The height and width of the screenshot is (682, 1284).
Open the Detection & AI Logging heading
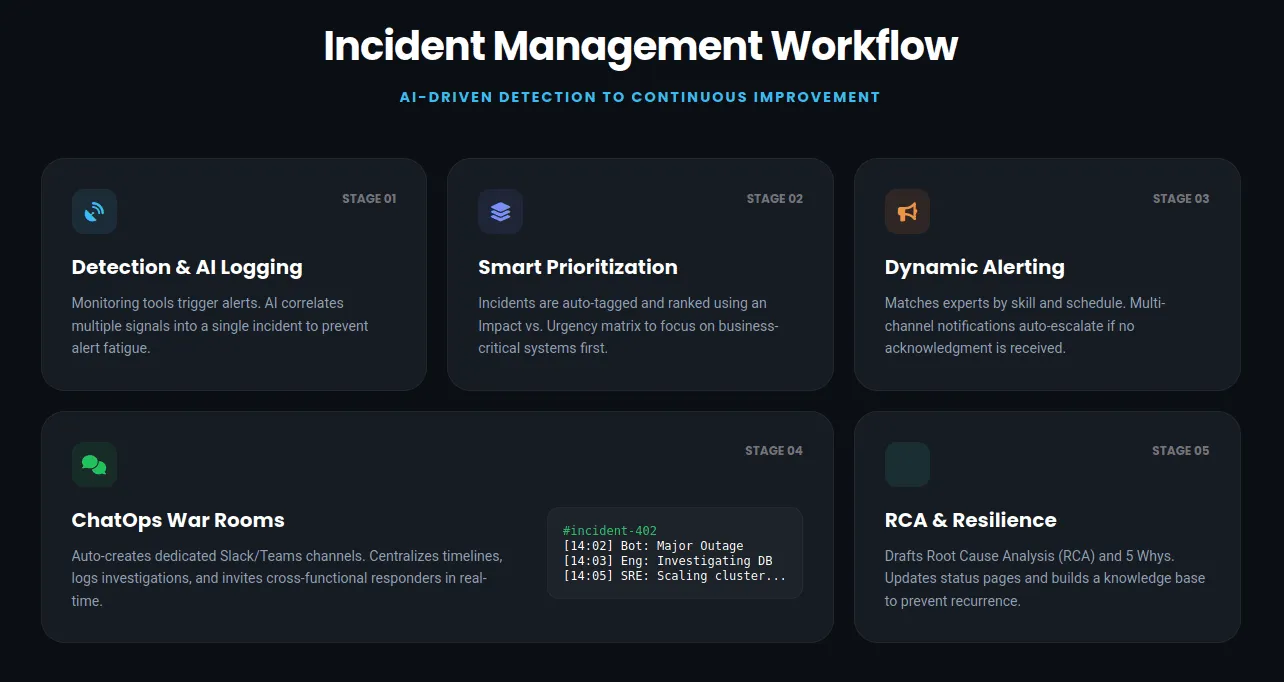pos(186,267)
